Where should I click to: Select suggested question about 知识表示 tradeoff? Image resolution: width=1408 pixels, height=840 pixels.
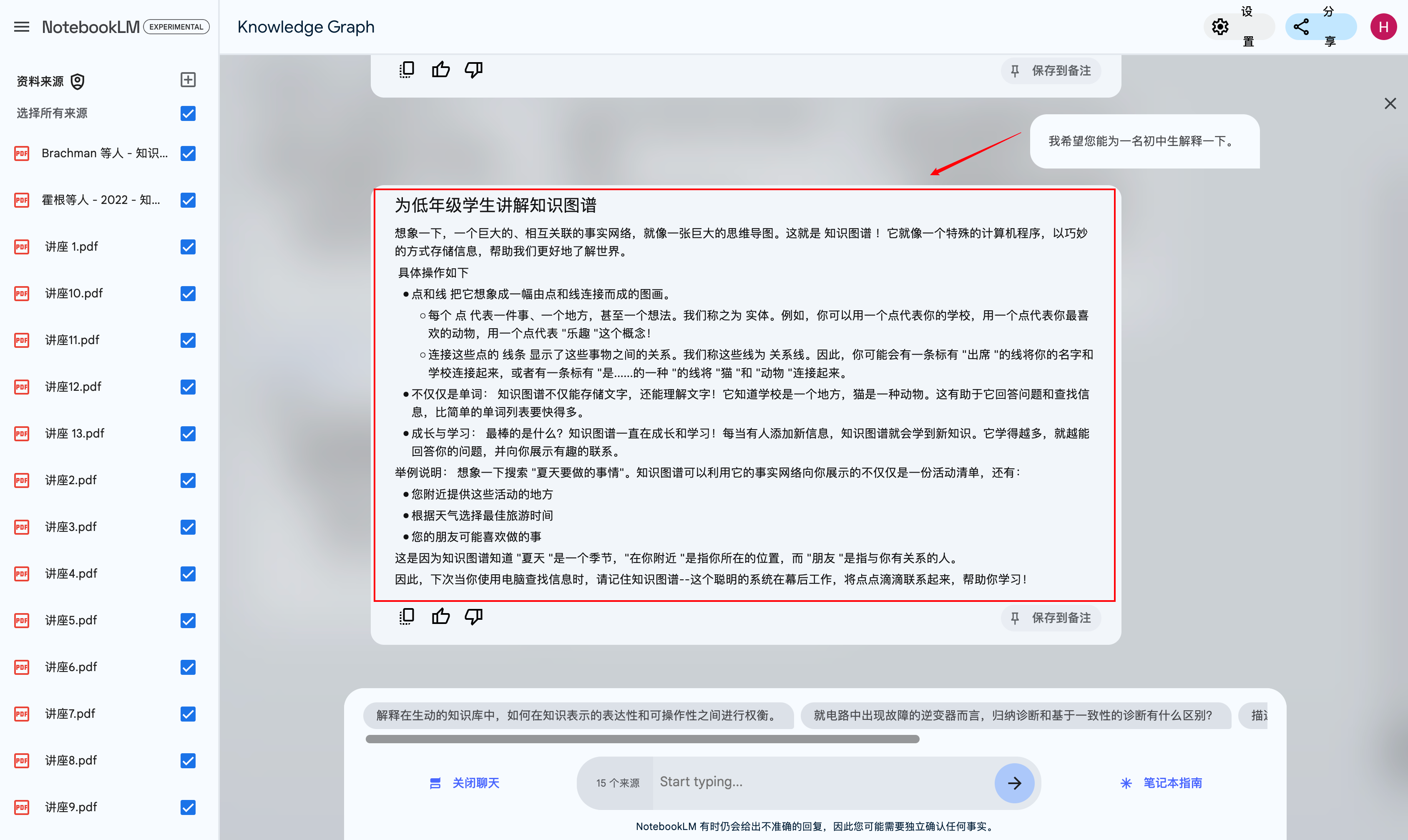tap(578, 715)
